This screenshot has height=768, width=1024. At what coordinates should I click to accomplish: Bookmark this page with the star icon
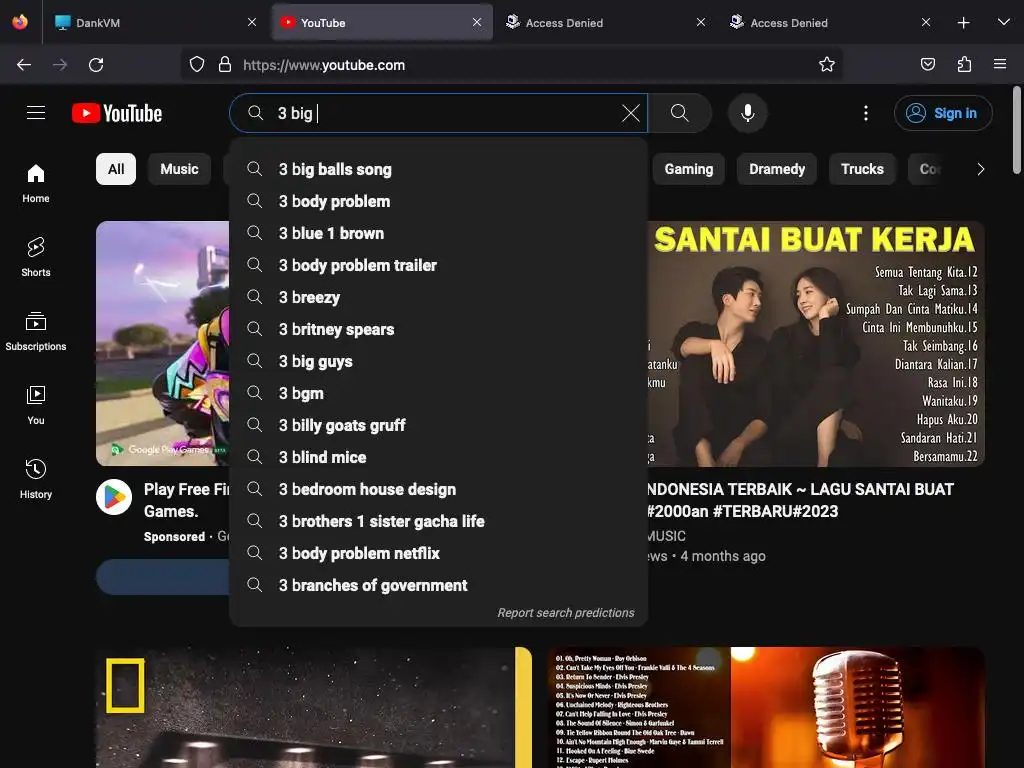827,64
